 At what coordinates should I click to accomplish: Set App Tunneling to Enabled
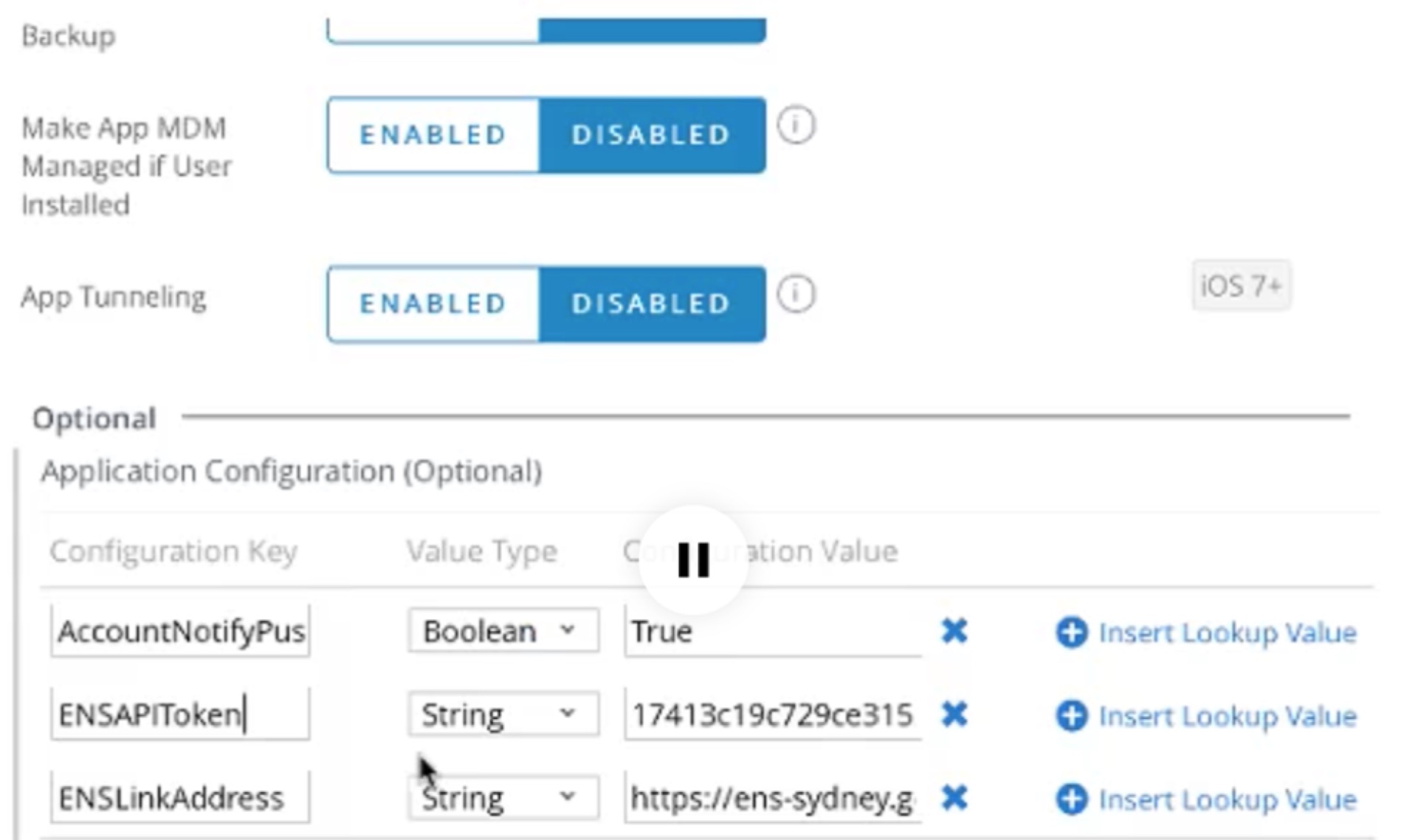[433, 304]
